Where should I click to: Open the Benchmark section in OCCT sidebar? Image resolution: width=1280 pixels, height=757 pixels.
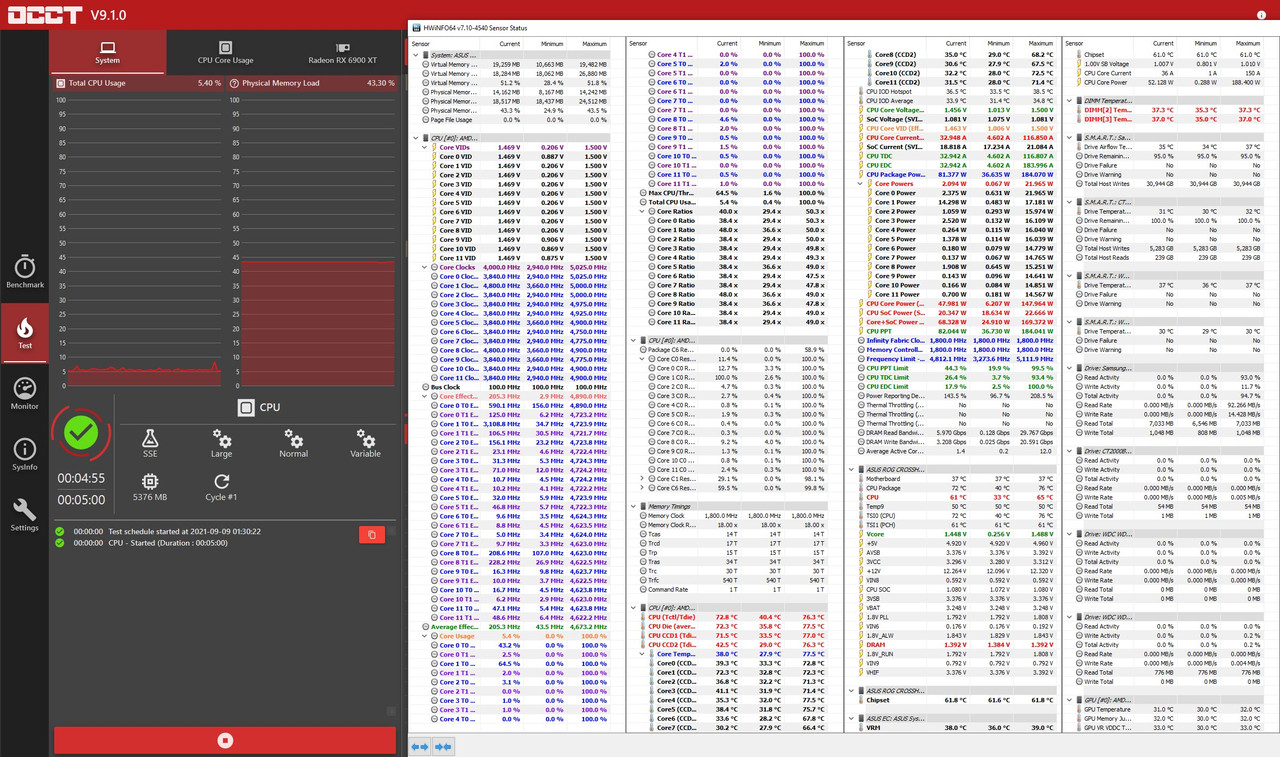click(x=25, y=272)
